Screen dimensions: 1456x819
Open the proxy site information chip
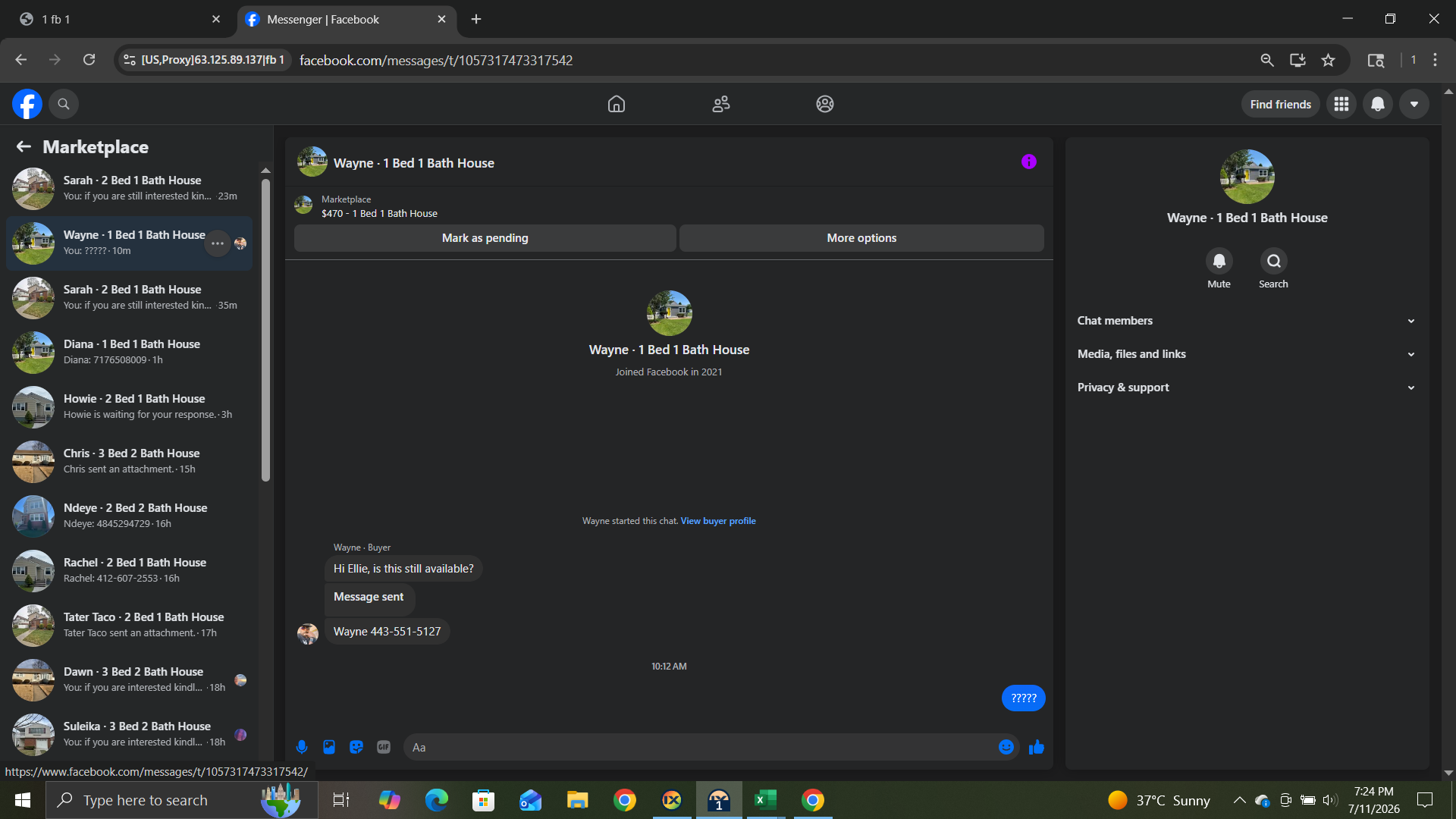(x=205, y=60)
